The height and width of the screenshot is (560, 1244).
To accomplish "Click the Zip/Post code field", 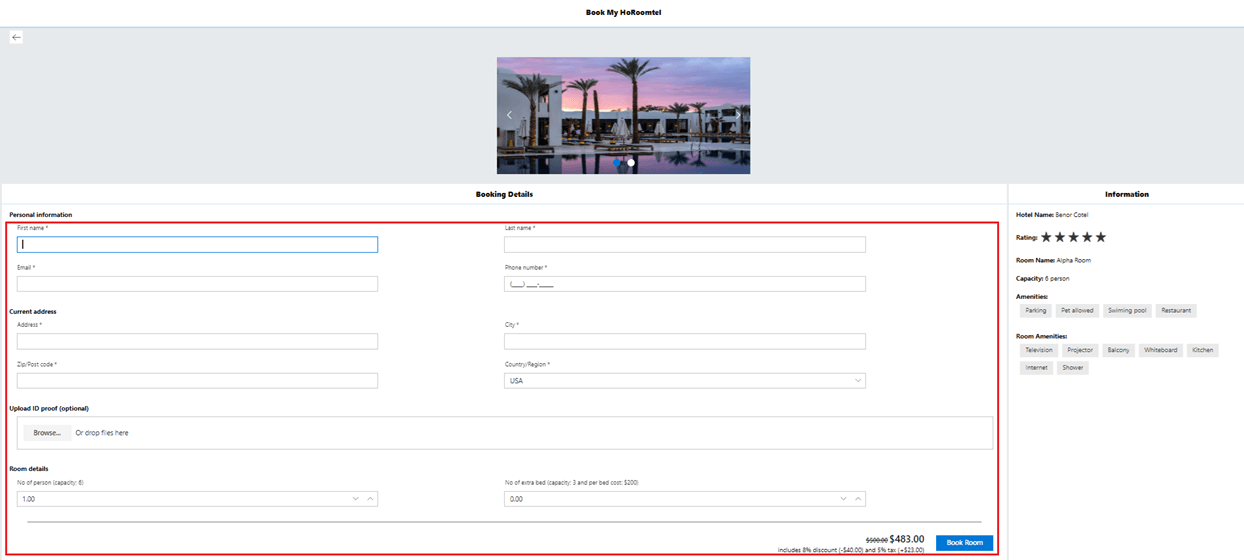I will click(x=197, y=381).
